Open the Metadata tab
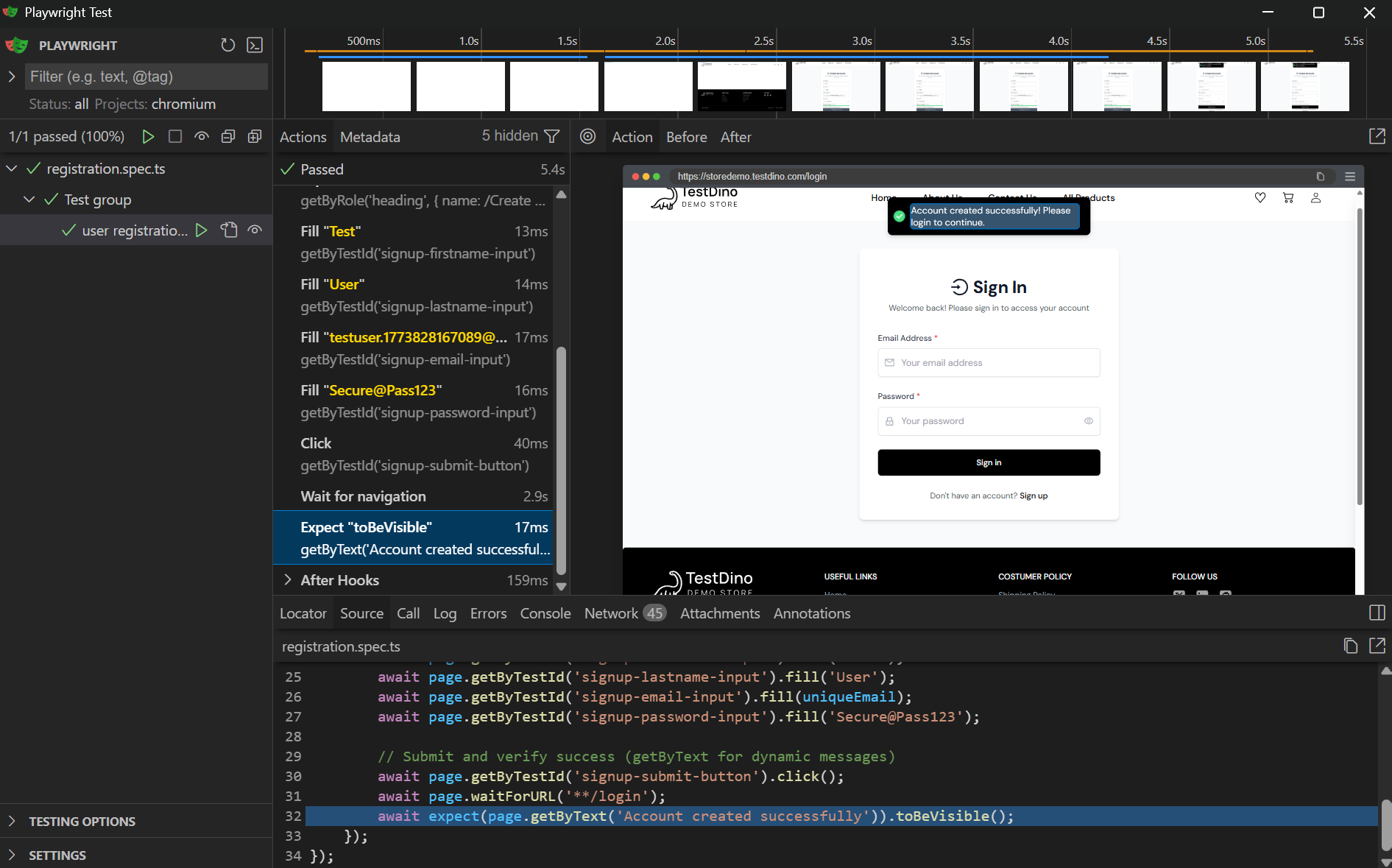 [370, 137]
